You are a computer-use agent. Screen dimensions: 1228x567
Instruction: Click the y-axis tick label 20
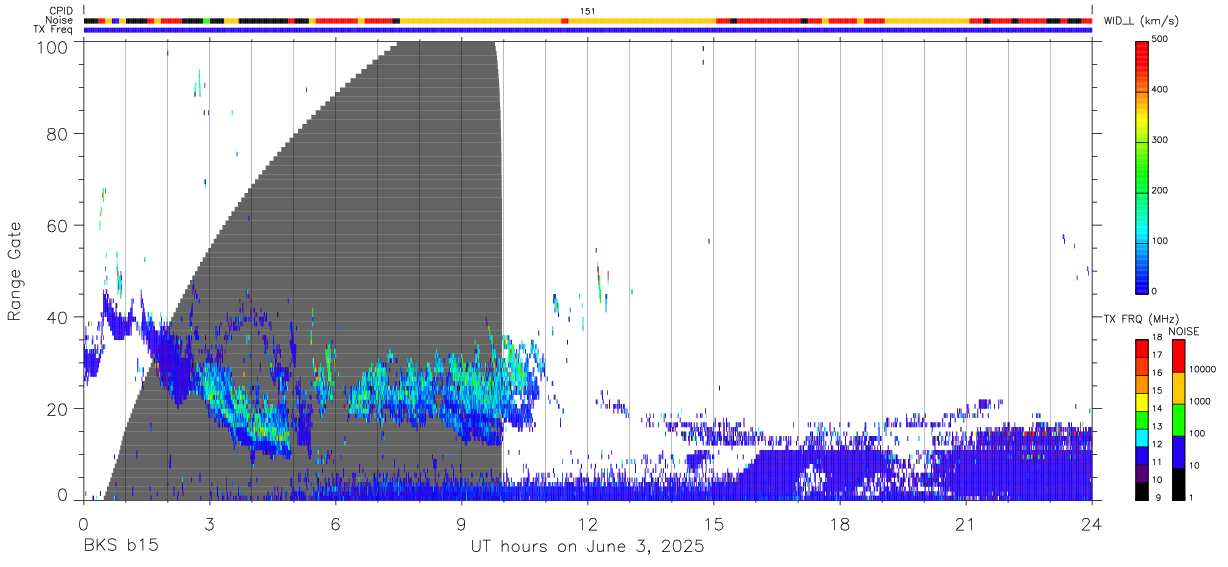[x=58, y=409]
